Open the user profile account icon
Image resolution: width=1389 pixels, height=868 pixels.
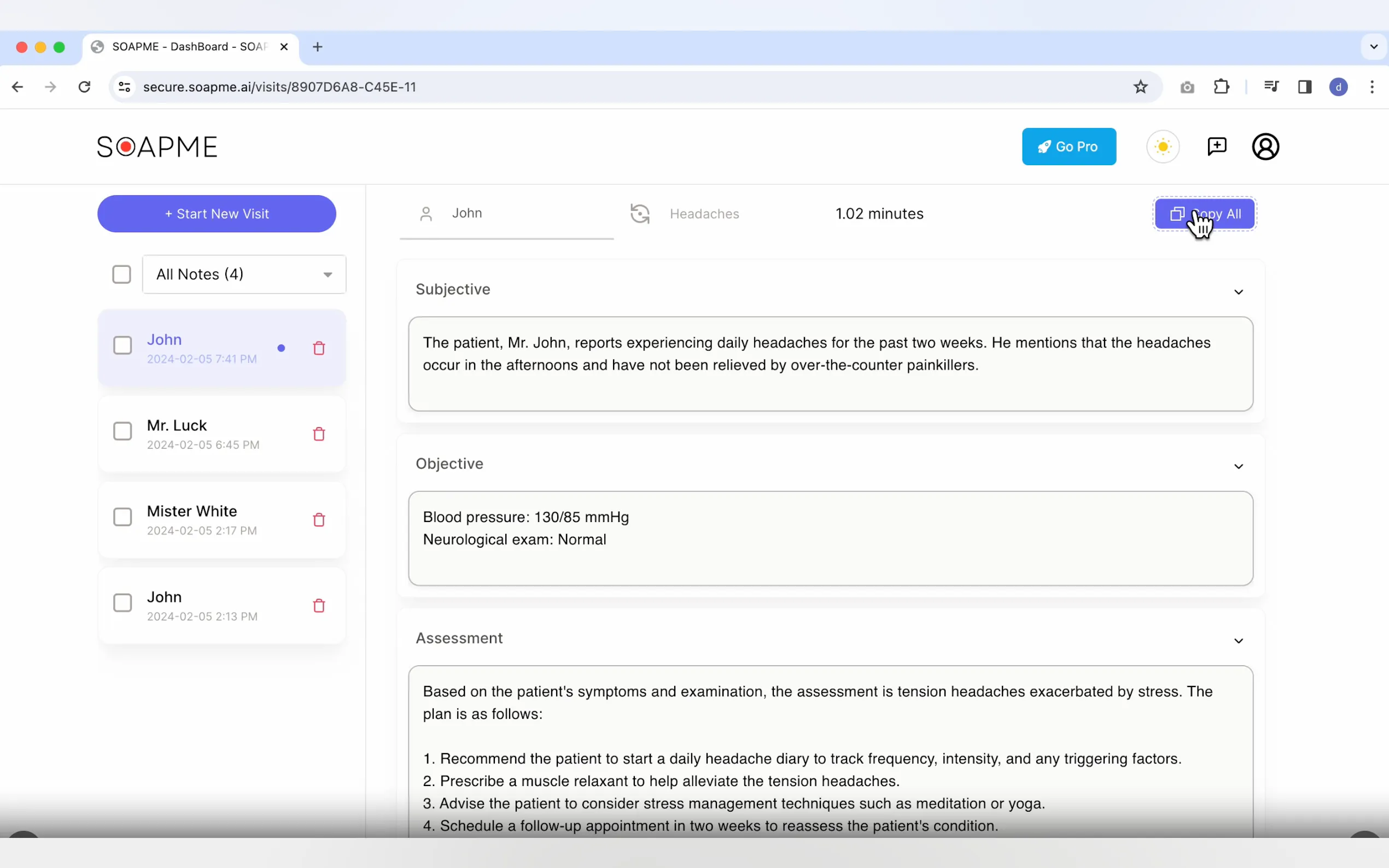pyautogui.click(x=1265, y=147)
